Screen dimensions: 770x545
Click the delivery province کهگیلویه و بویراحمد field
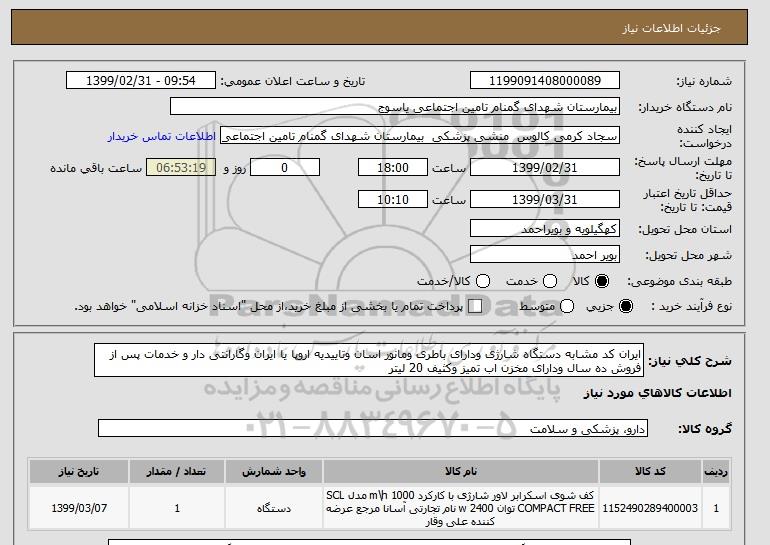pos(545,229)
